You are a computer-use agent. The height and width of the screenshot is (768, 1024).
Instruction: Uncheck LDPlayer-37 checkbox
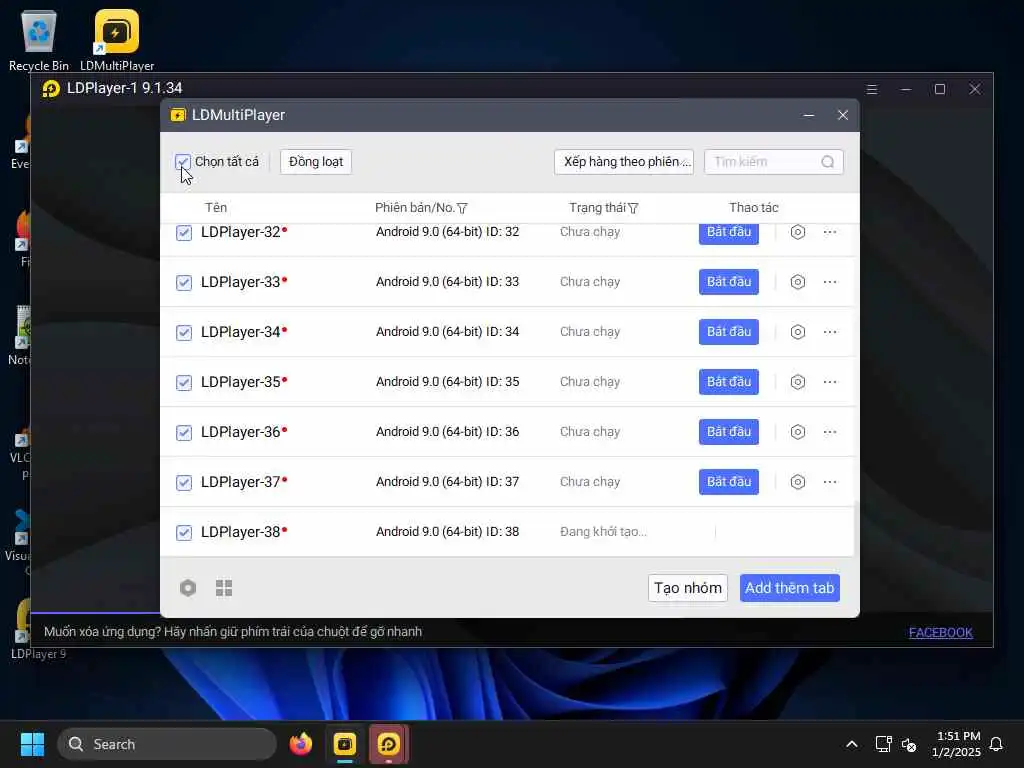[184, 483]
